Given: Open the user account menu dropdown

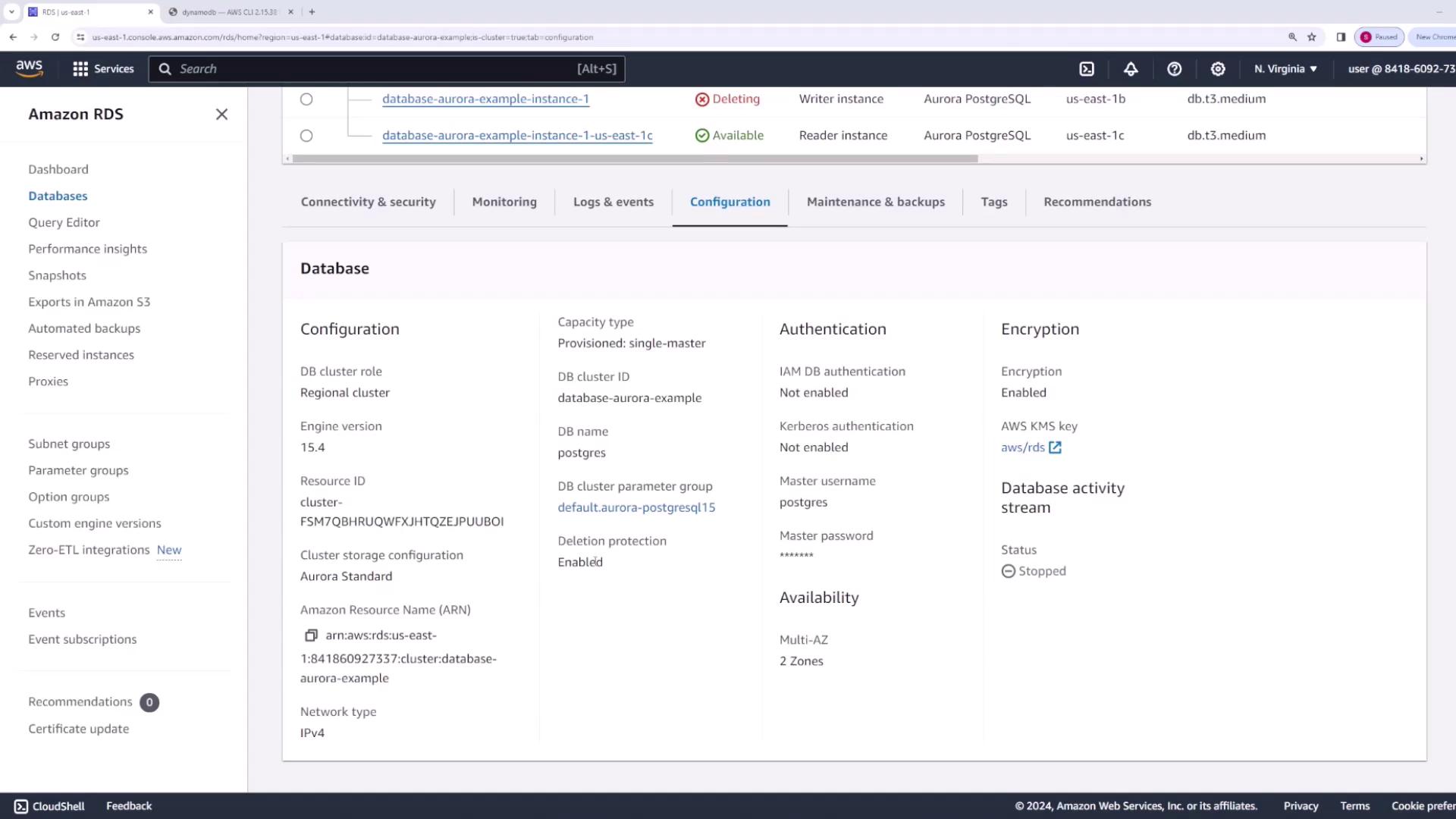Looking at the screenshot, I should (x=1400, y=69).
